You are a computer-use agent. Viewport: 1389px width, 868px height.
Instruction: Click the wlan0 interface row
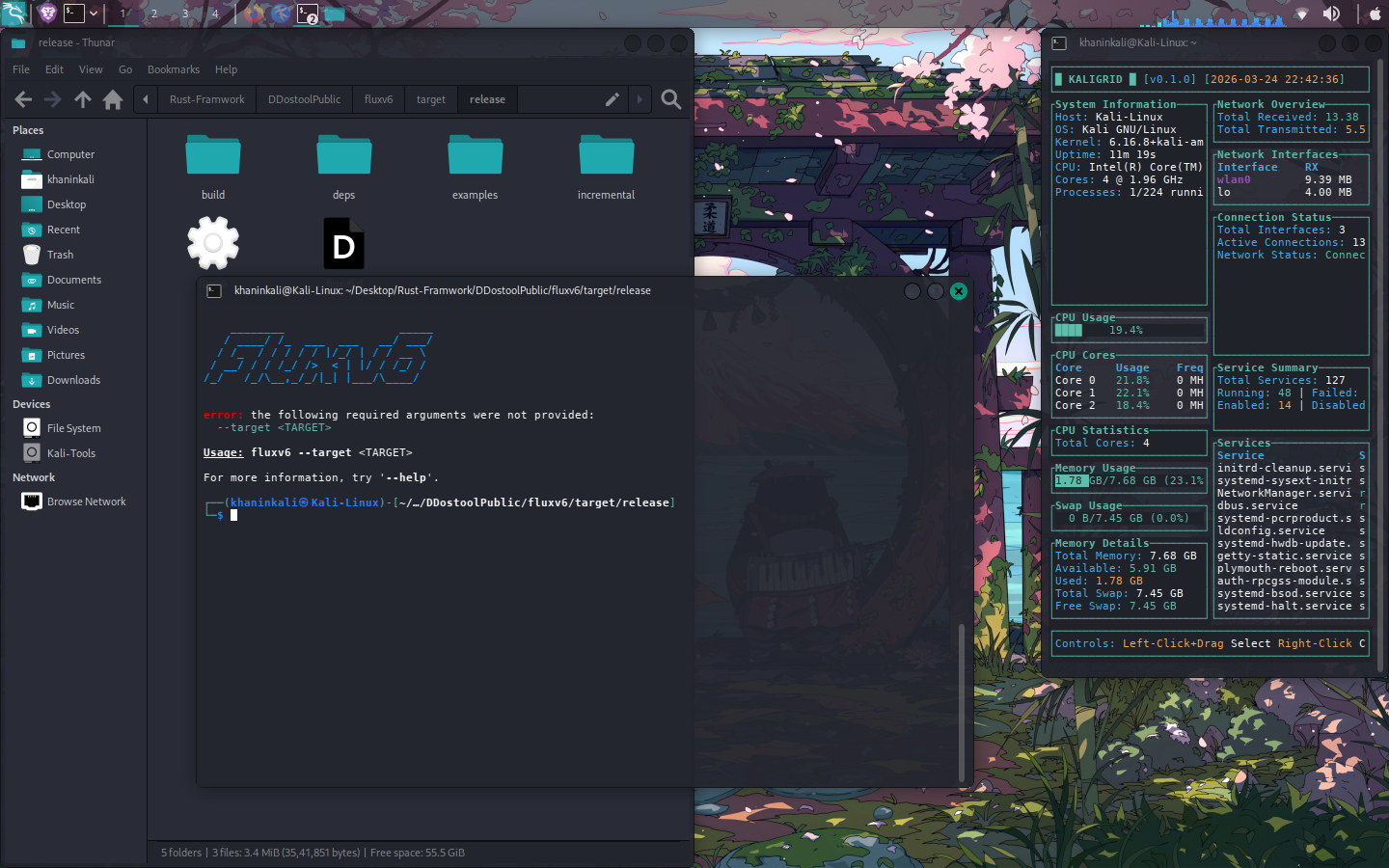tap(1291, 179)
